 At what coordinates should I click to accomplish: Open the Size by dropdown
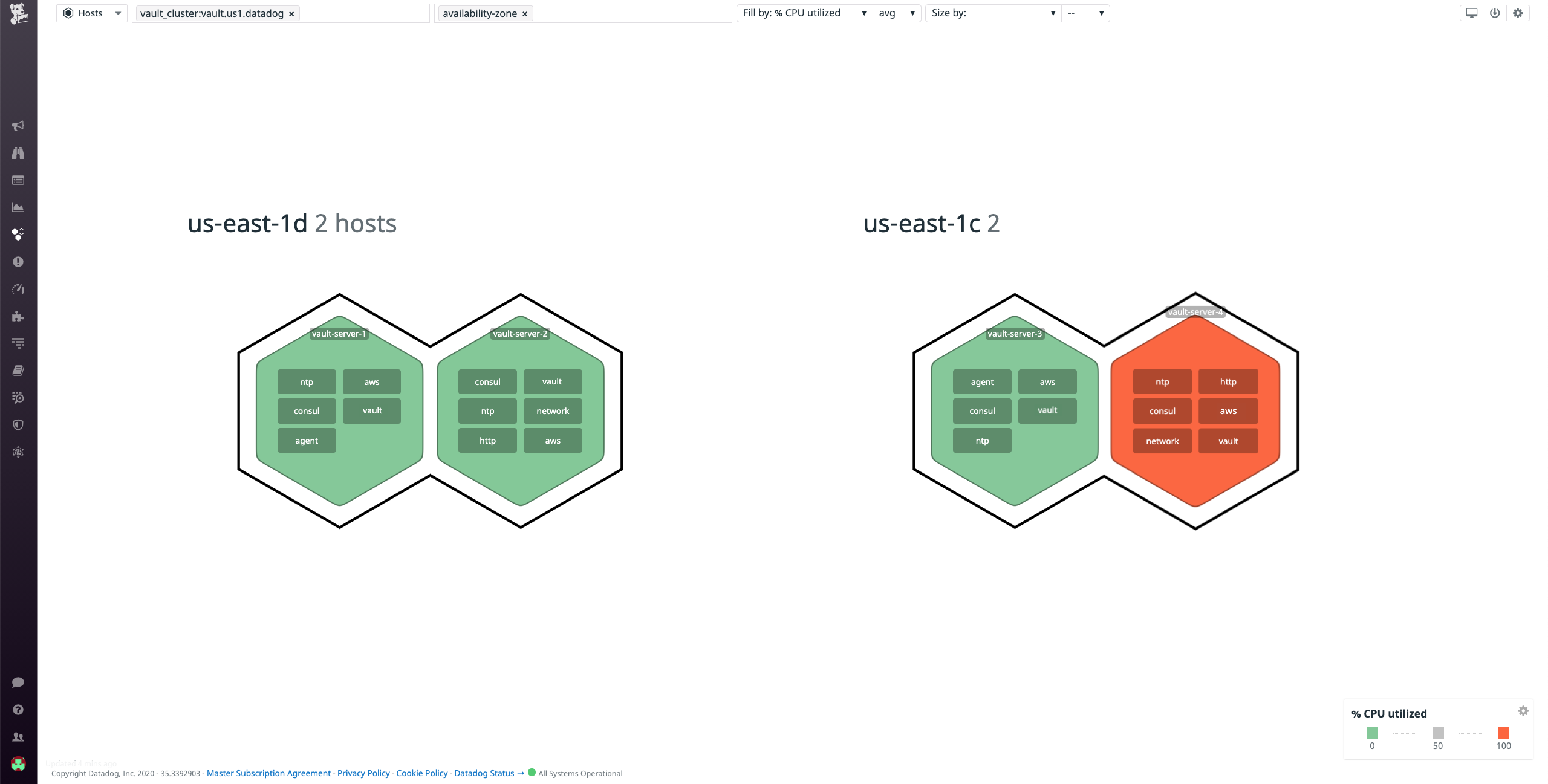[992, 13]
